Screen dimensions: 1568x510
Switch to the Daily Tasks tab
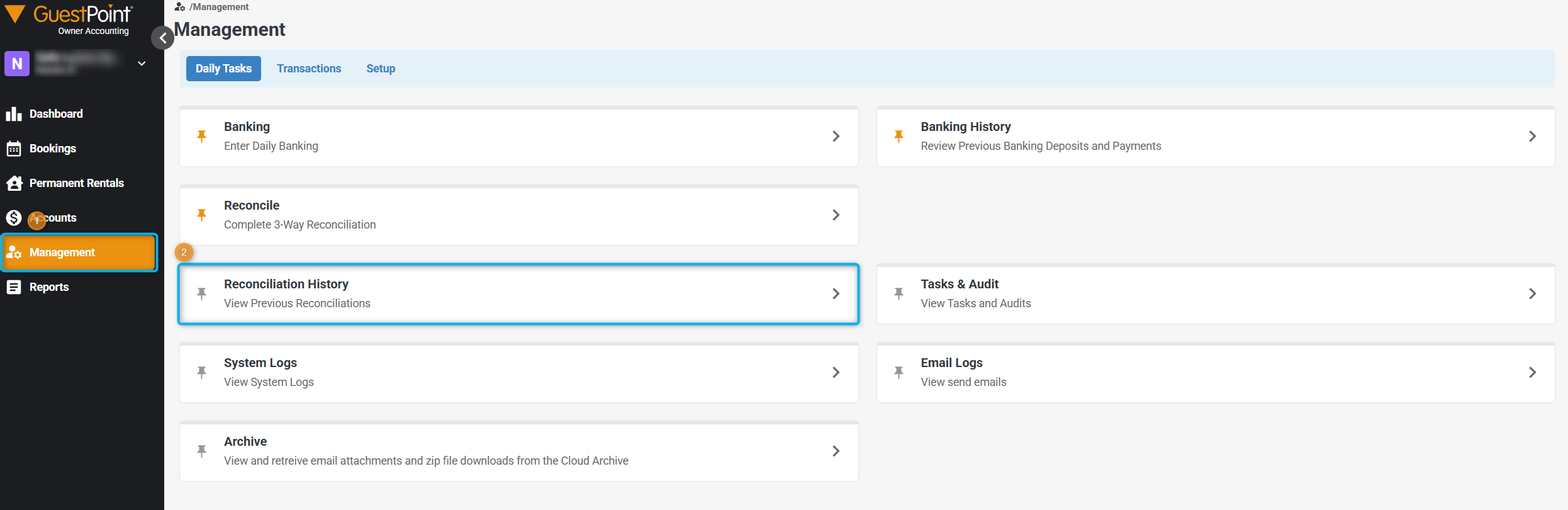(223, 69)
